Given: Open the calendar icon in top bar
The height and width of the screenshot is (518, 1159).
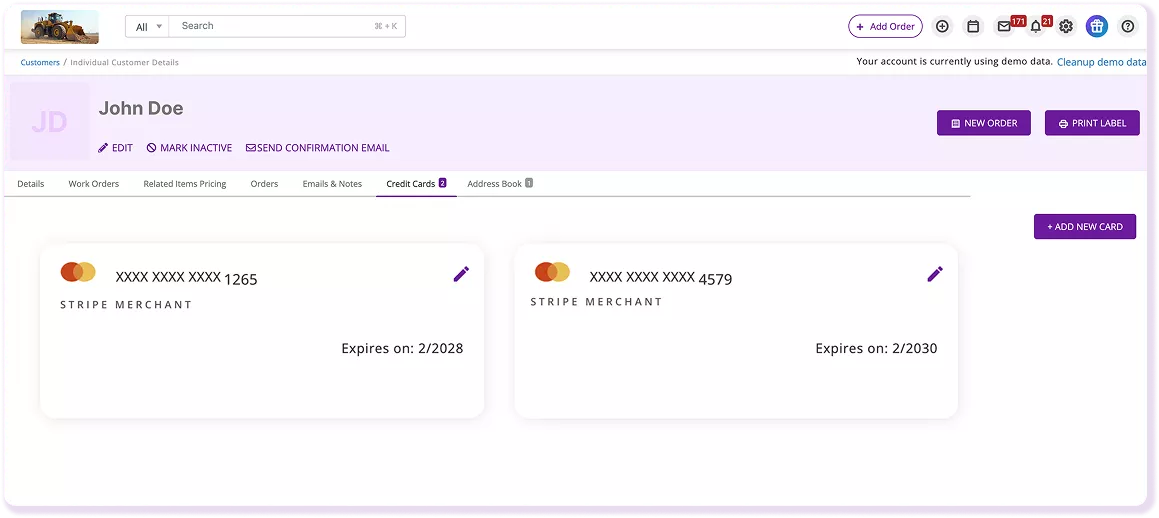Looking at the screenshot, I should pyautogui.click(x=973, y=27).
